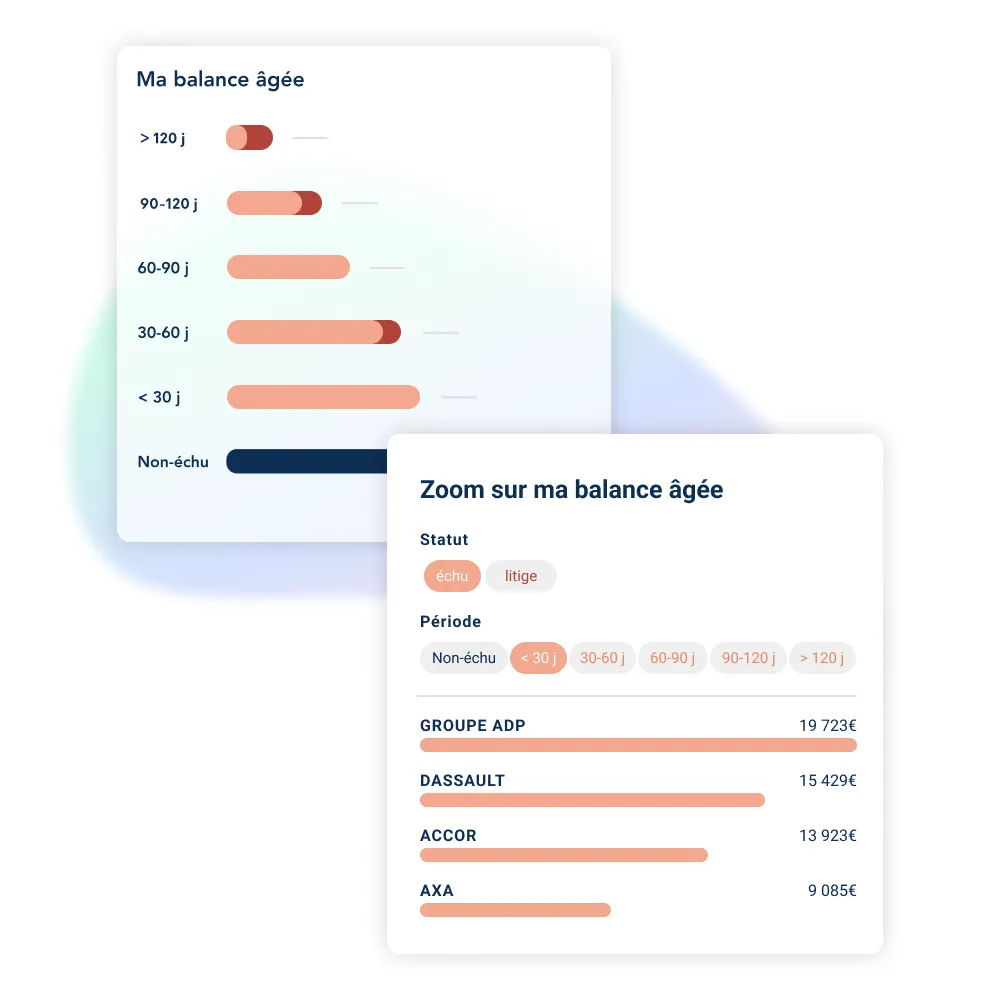Click the 60-90 j aged balance bar
This screenshot has width=1000, height=1000.
[x=288, y=267]
